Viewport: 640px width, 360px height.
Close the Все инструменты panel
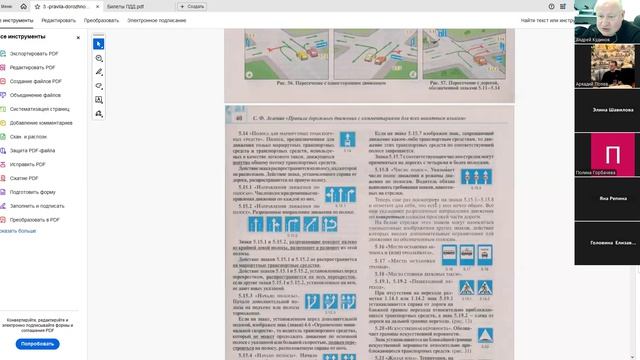(78, 38)
